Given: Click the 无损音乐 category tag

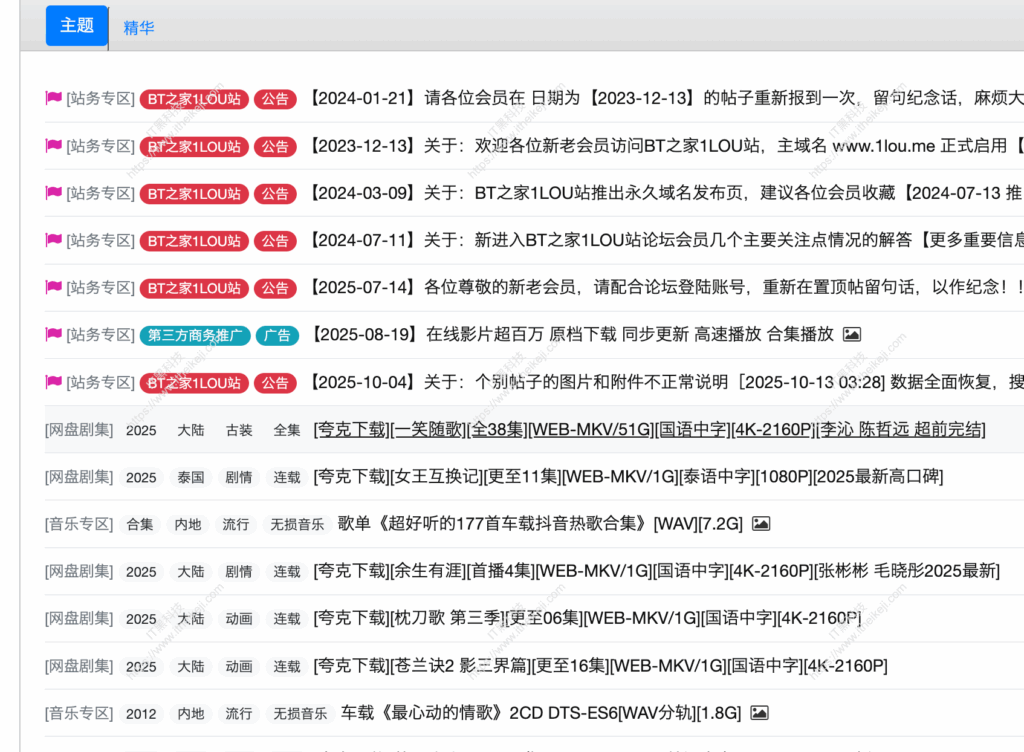Looking at the screenshot, I should (299, 524).
